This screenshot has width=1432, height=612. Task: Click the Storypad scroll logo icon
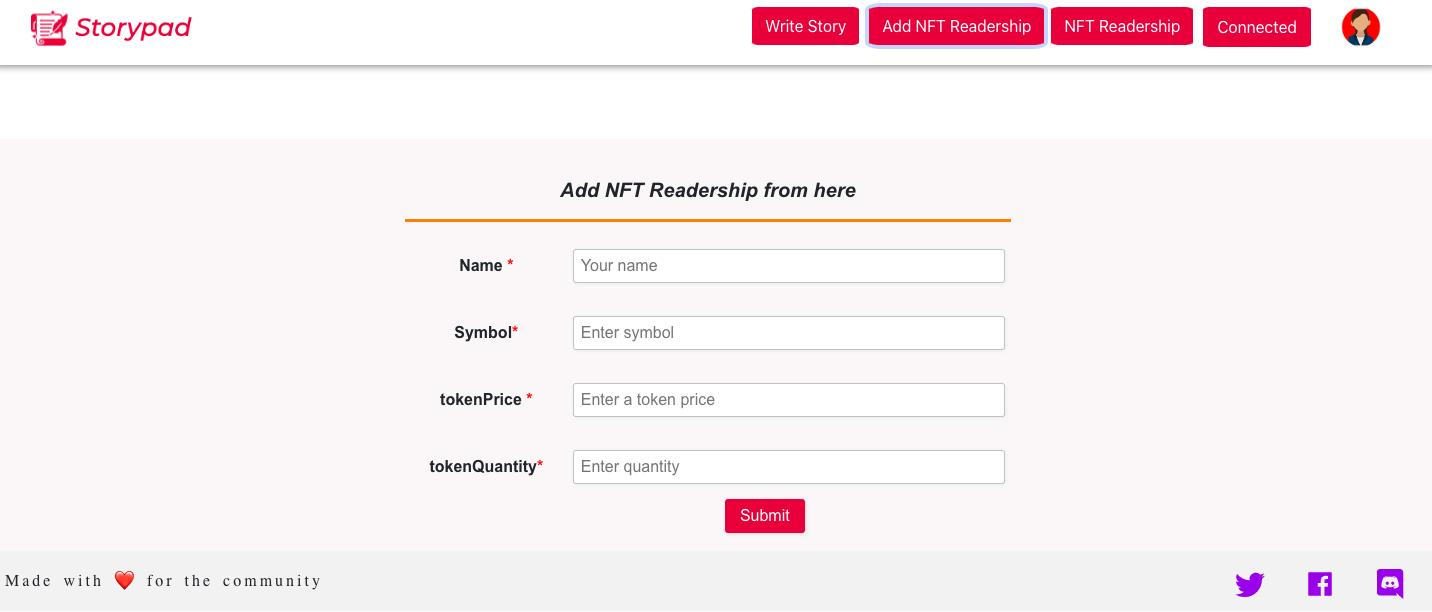(x=49, y=28)
